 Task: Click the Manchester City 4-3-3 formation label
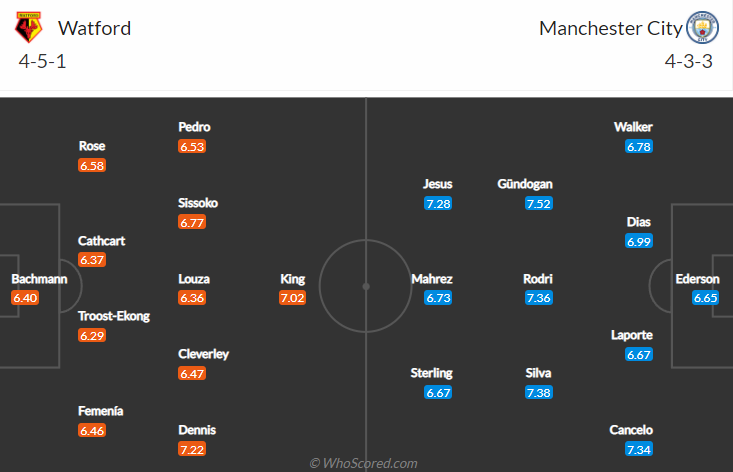(x=689, y=60)
